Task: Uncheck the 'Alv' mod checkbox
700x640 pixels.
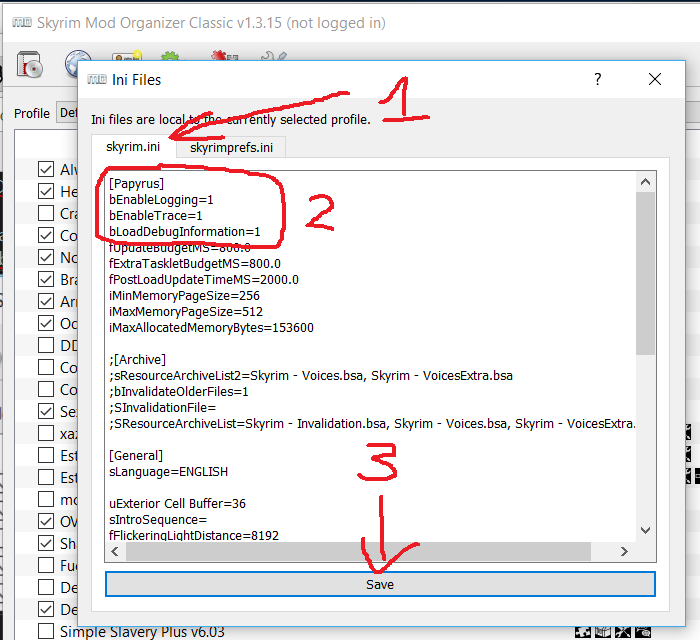Action: point(46,169)
